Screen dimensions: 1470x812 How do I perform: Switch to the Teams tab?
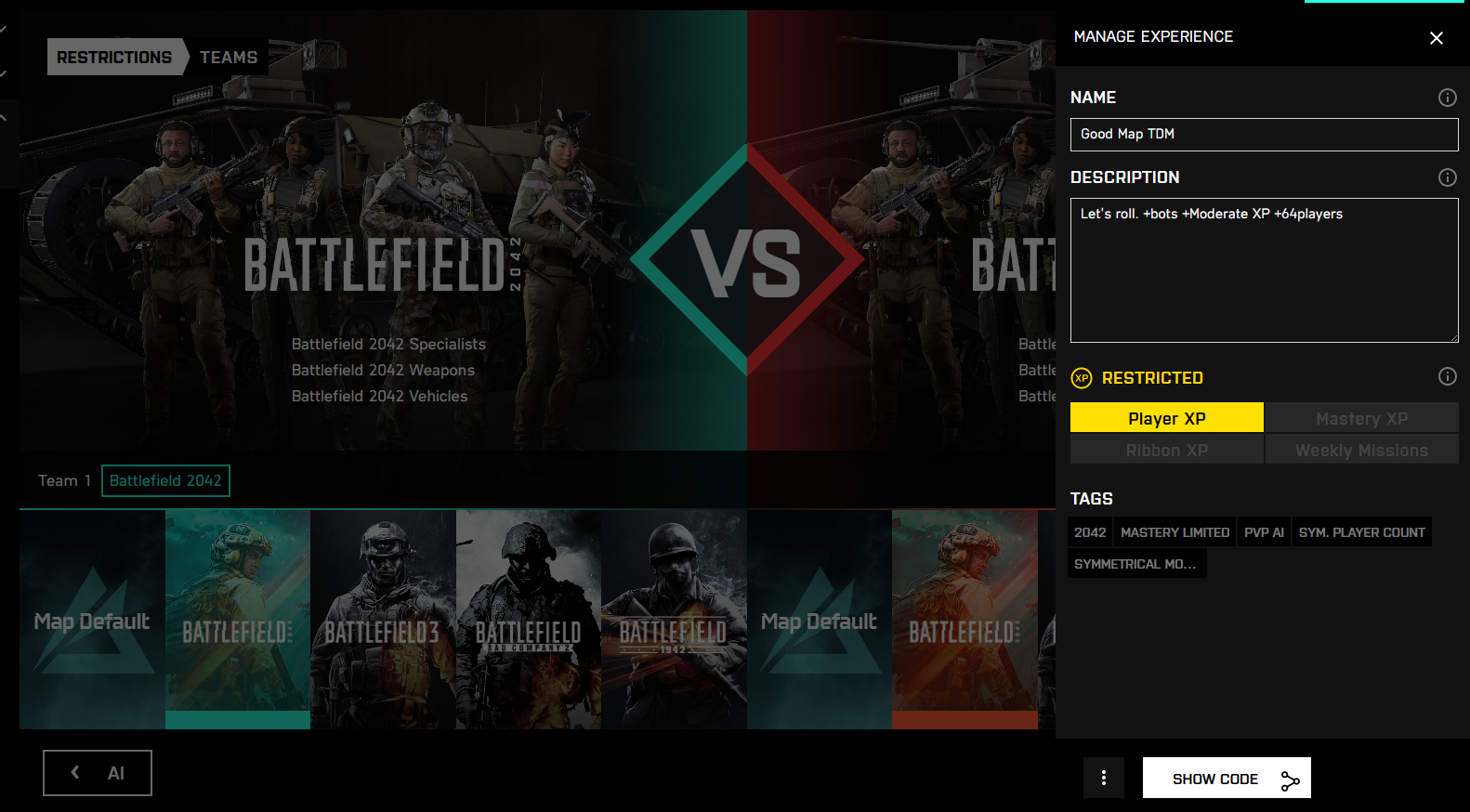pos(229,58)
